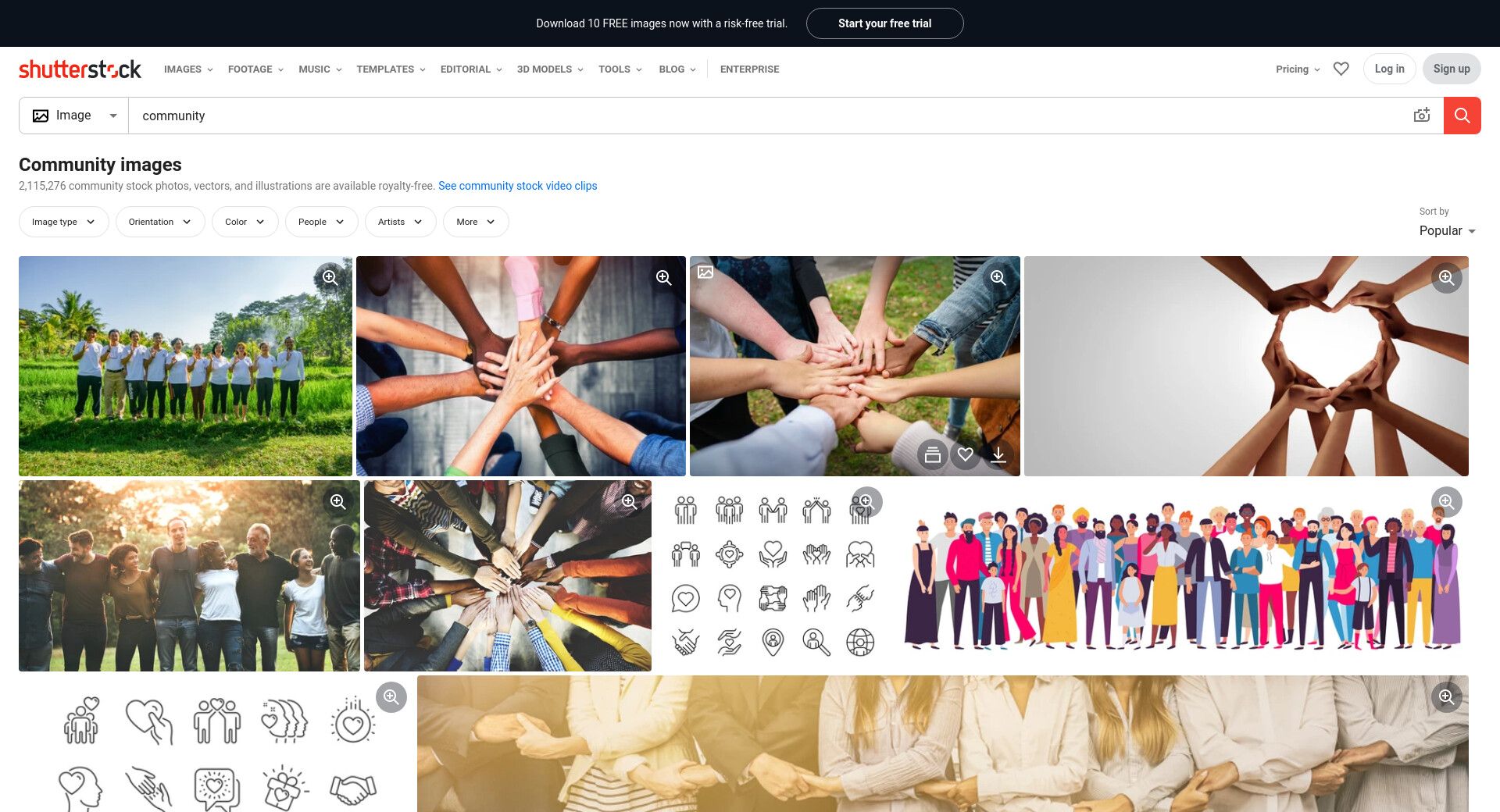Click the red search magnifier button
This screenshot has height=812, width=1500.
coord(1462,116)
